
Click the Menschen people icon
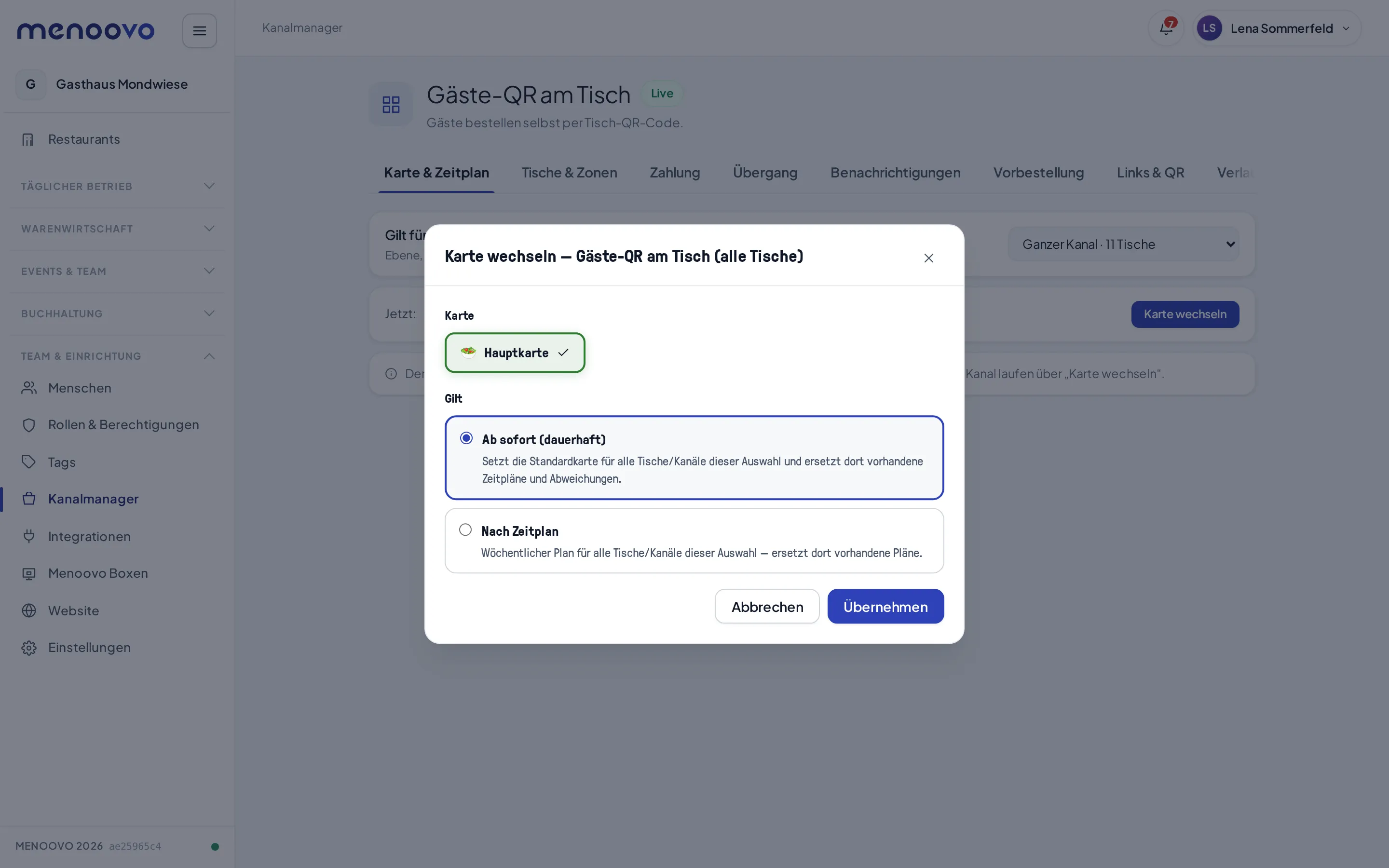(x=29, y=388)
